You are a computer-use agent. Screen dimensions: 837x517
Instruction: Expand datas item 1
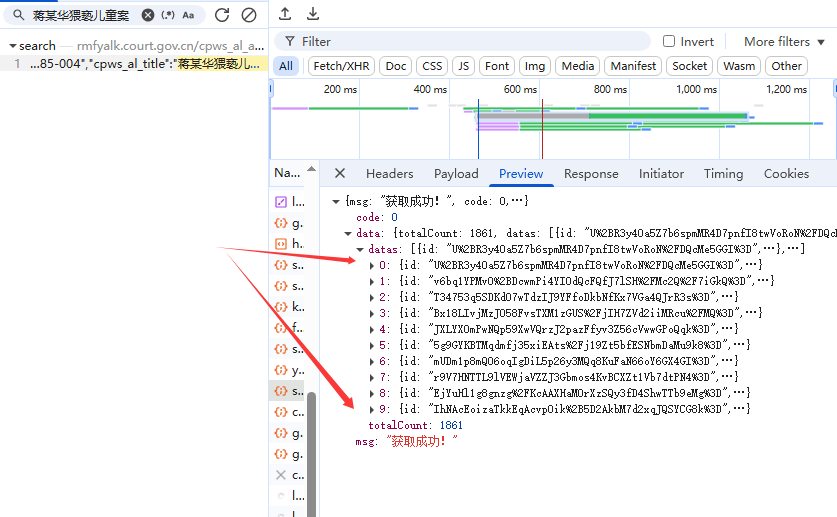coord(372,281)
